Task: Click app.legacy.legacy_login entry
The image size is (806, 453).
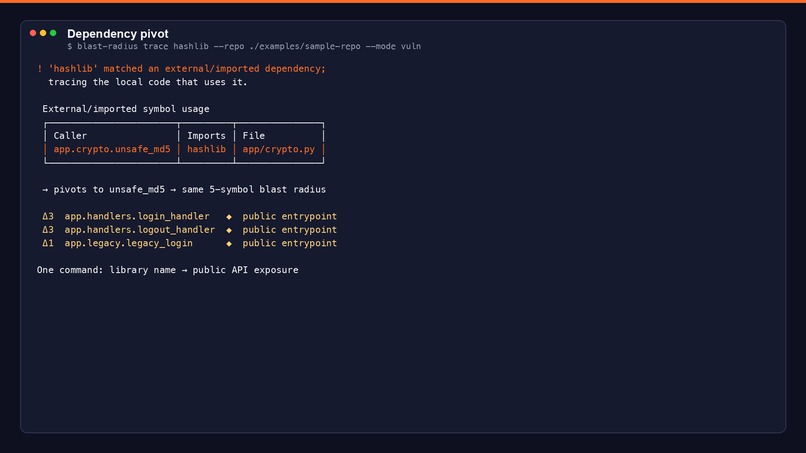Action: (x=129, y=243)
